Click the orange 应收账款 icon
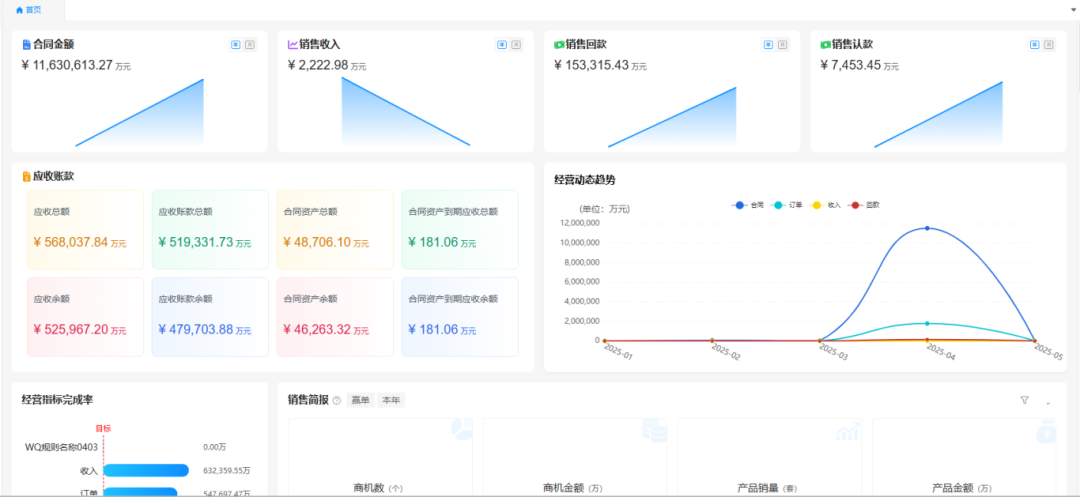1080x497 pixels. [x=26, y=176]
